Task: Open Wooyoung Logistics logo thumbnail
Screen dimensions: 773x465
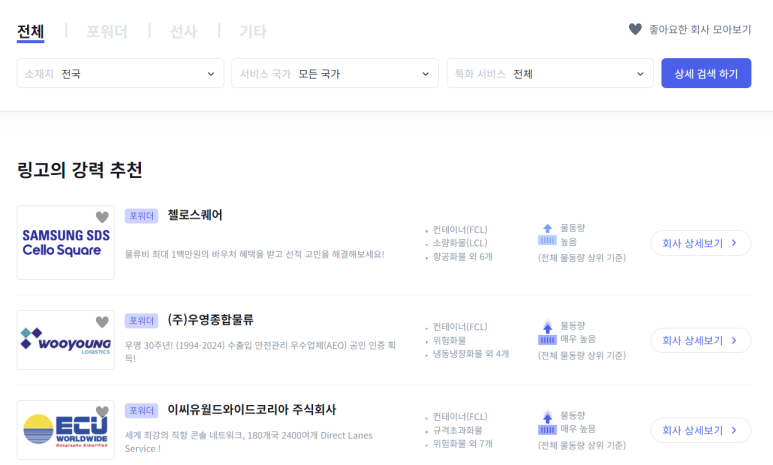Action: (66, 340)
